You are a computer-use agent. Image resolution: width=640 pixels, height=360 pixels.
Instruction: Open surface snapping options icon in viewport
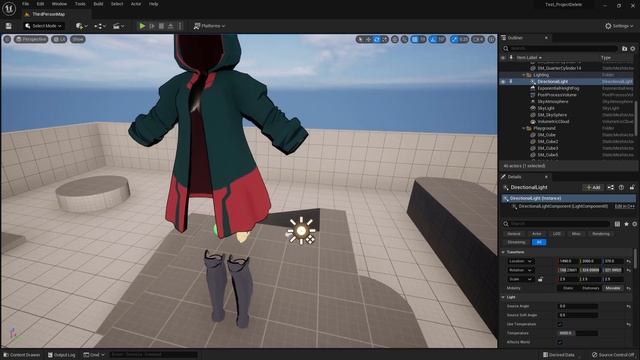tap(404, 39)
